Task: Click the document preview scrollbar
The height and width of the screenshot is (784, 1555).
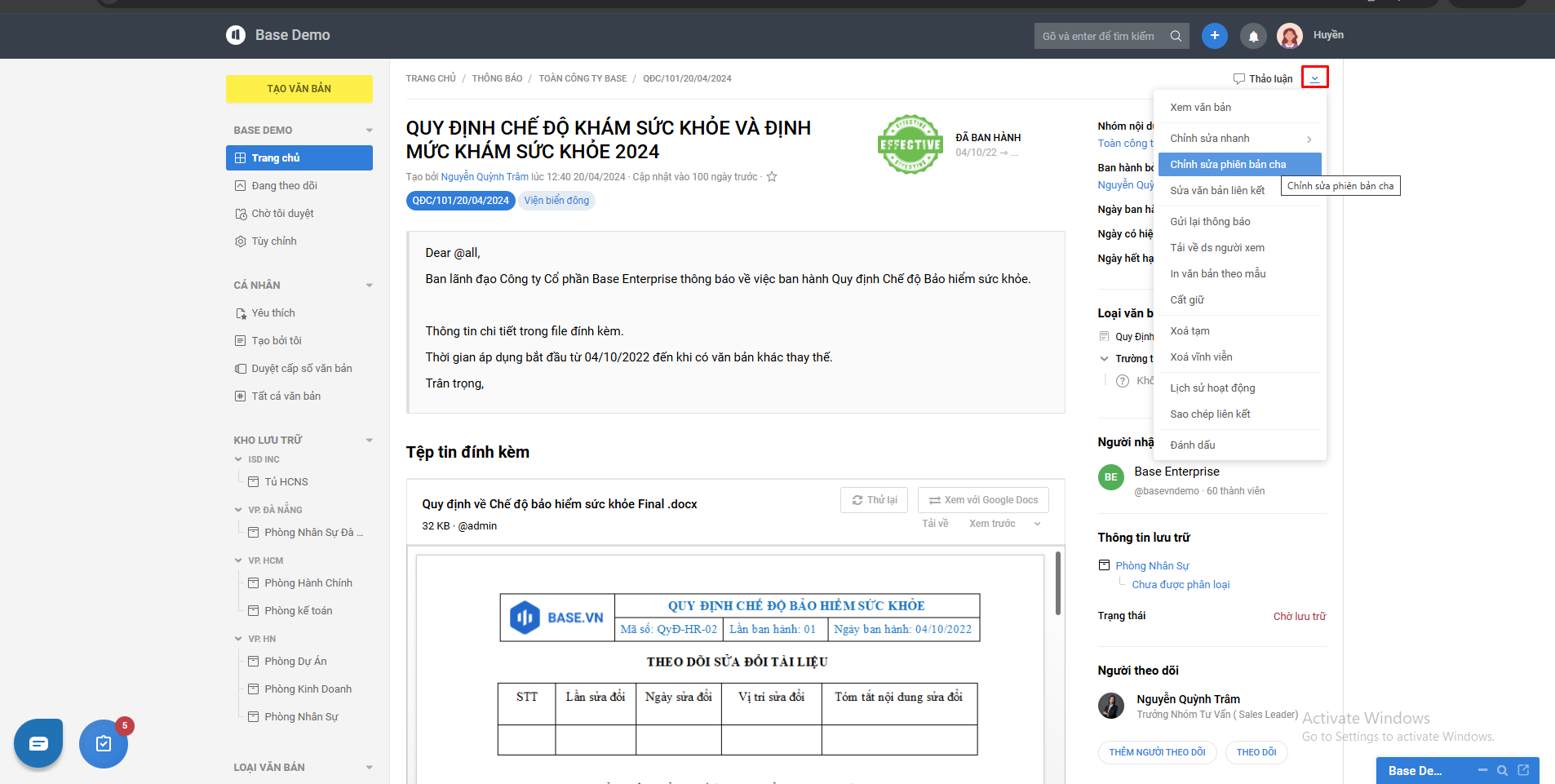Action: coord(1057,583)
